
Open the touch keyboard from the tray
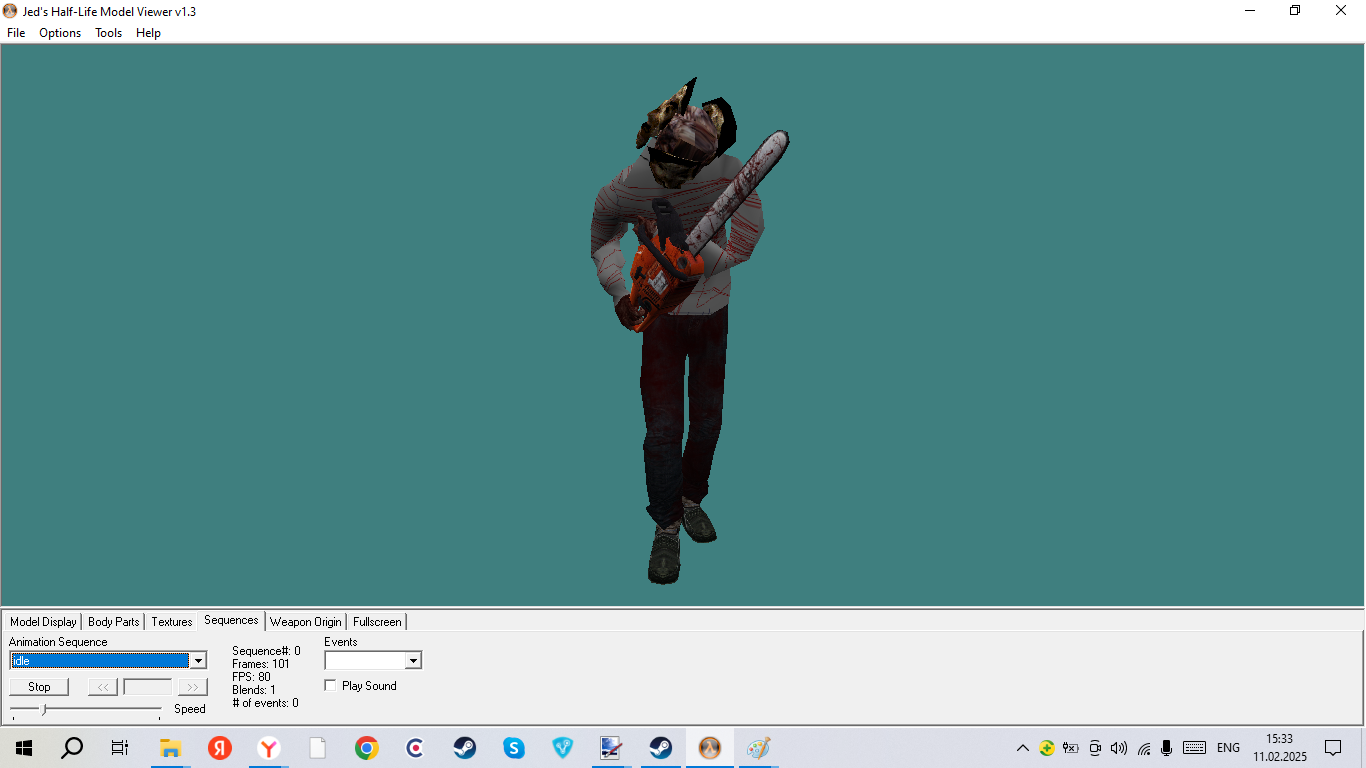(1194, 748)
